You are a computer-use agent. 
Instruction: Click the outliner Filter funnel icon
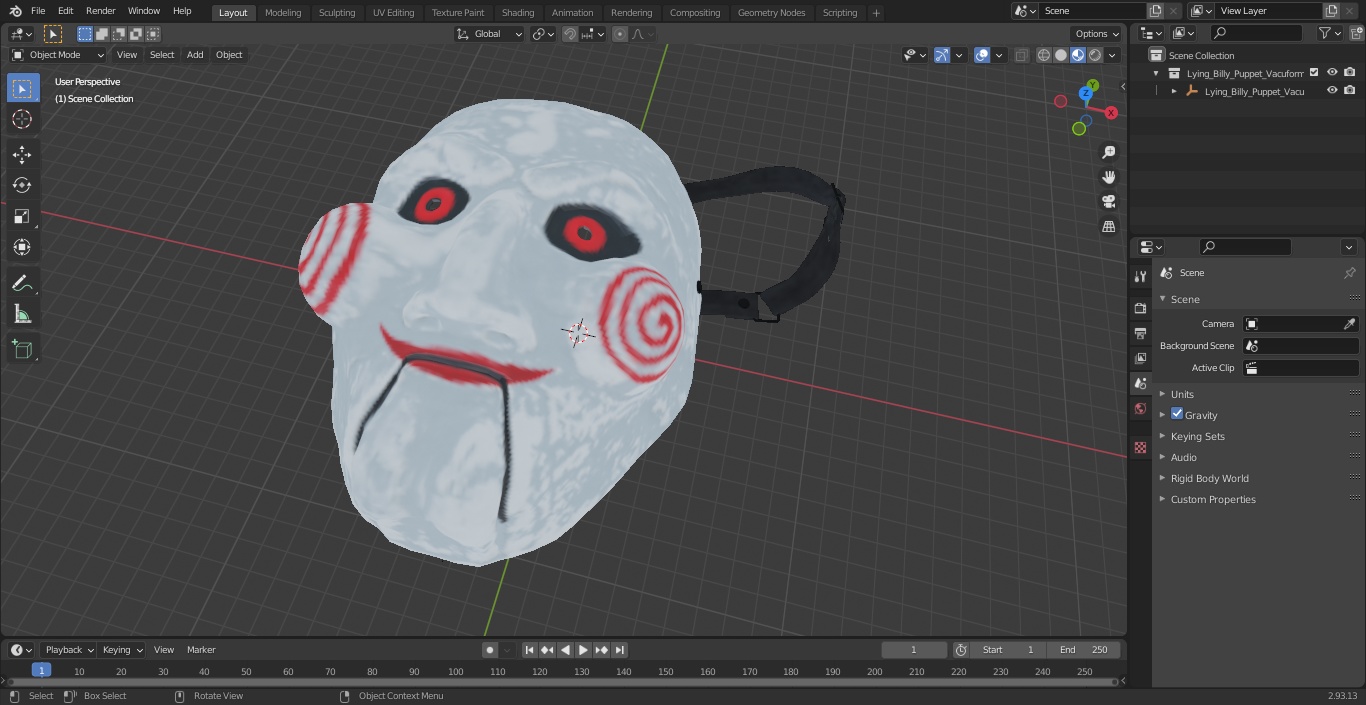[1325, 33]
